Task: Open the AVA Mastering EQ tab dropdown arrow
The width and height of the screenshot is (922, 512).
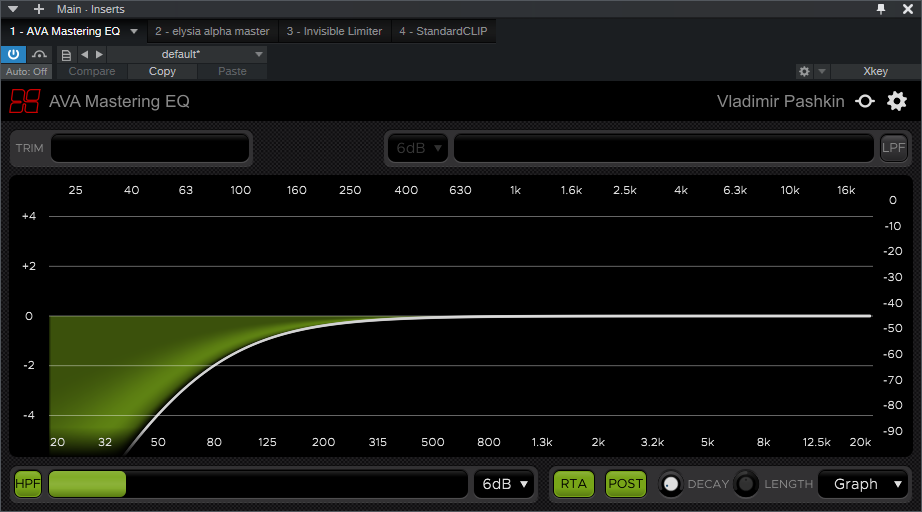Action: pyautogui.click(x=134, y=32)
